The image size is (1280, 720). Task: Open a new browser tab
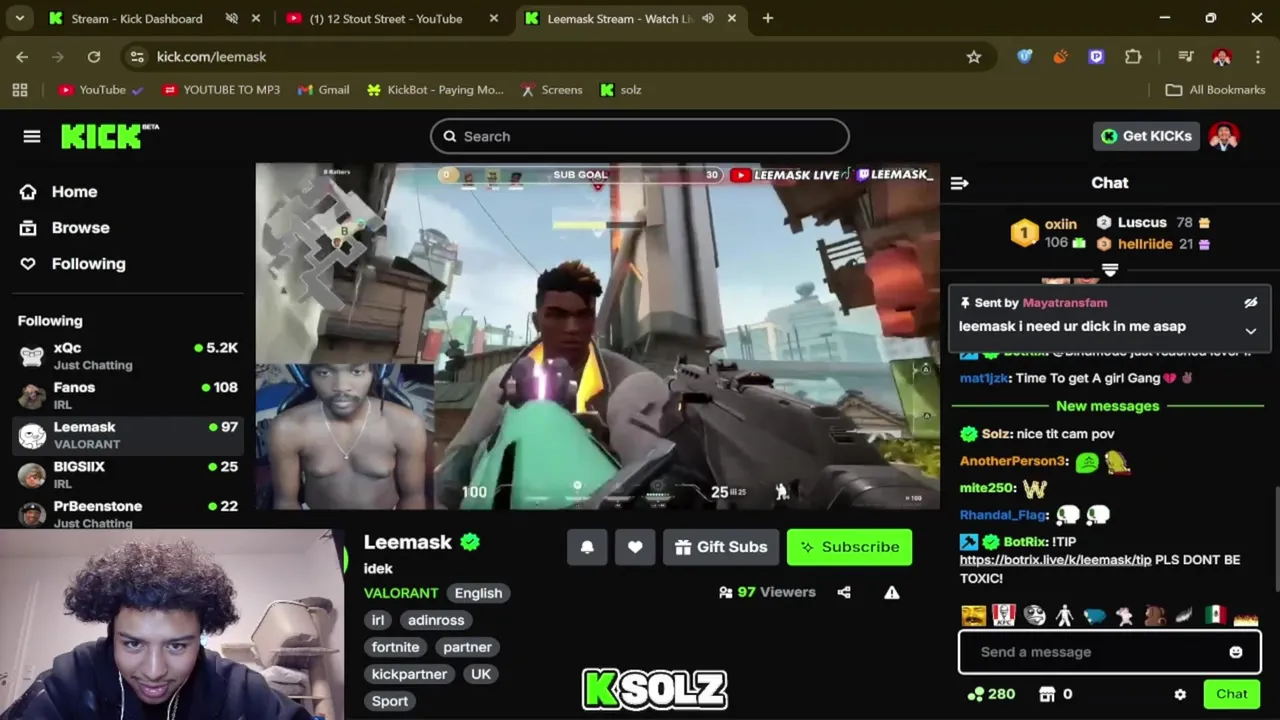768,18
